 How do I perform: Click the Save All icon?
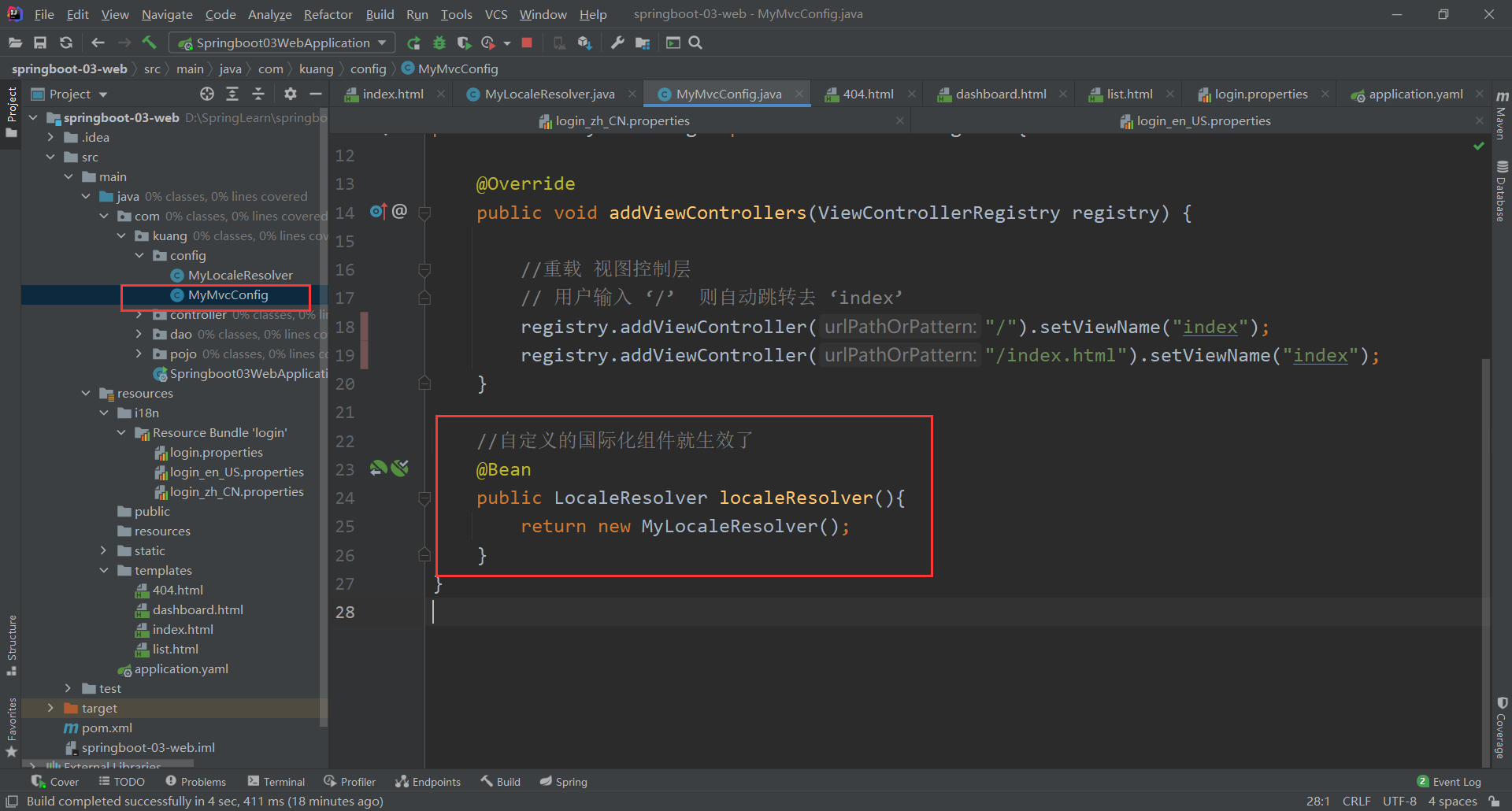point(40,43)
